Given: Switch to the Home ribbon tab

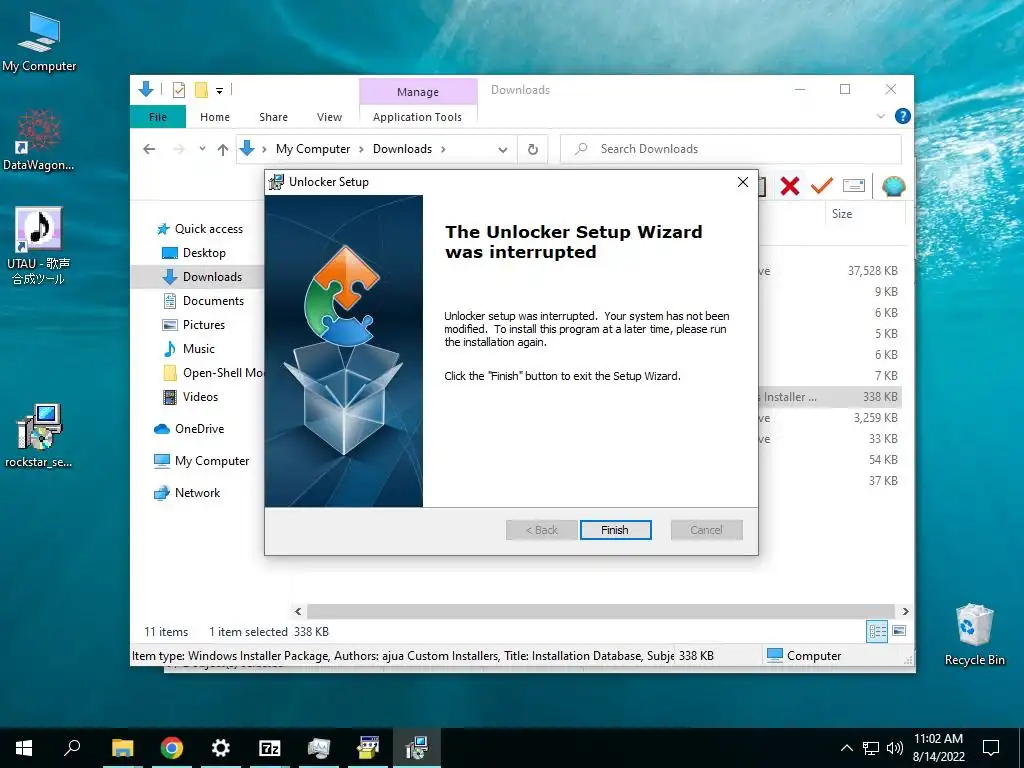Looking at the screenshot, I should coord(215,117).
